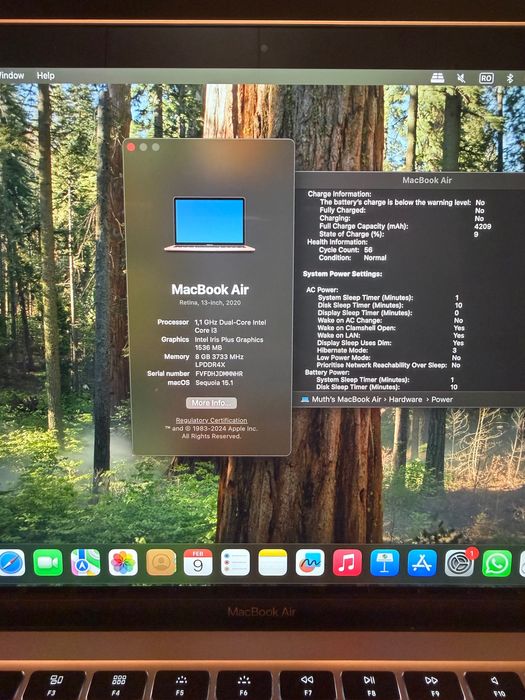This screenshot has width=525, height=700.
Task: Launch Freeform from the Dock
Action: tap(310, 562)
